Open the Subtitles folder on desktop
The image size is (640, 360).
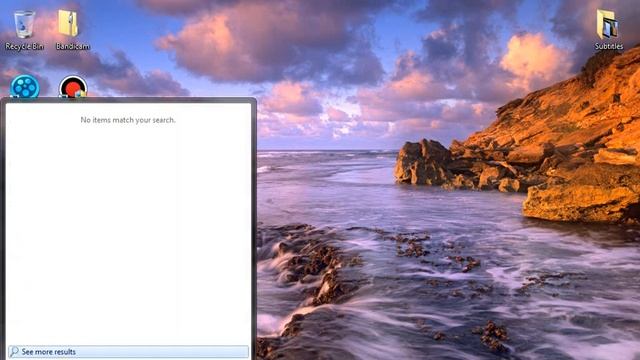608,30
